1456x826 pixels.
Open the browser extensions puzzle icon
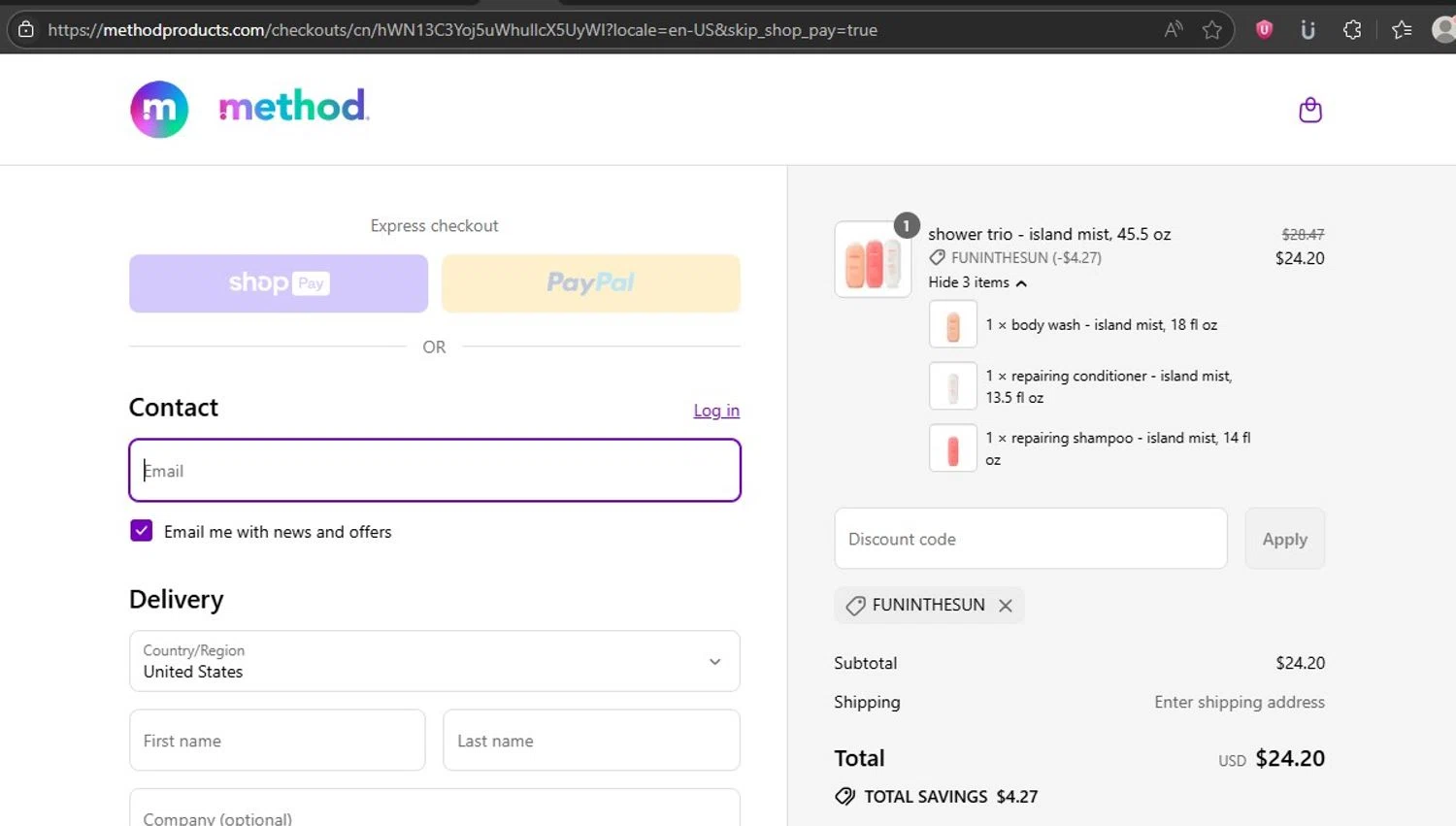pos(1352,30)
